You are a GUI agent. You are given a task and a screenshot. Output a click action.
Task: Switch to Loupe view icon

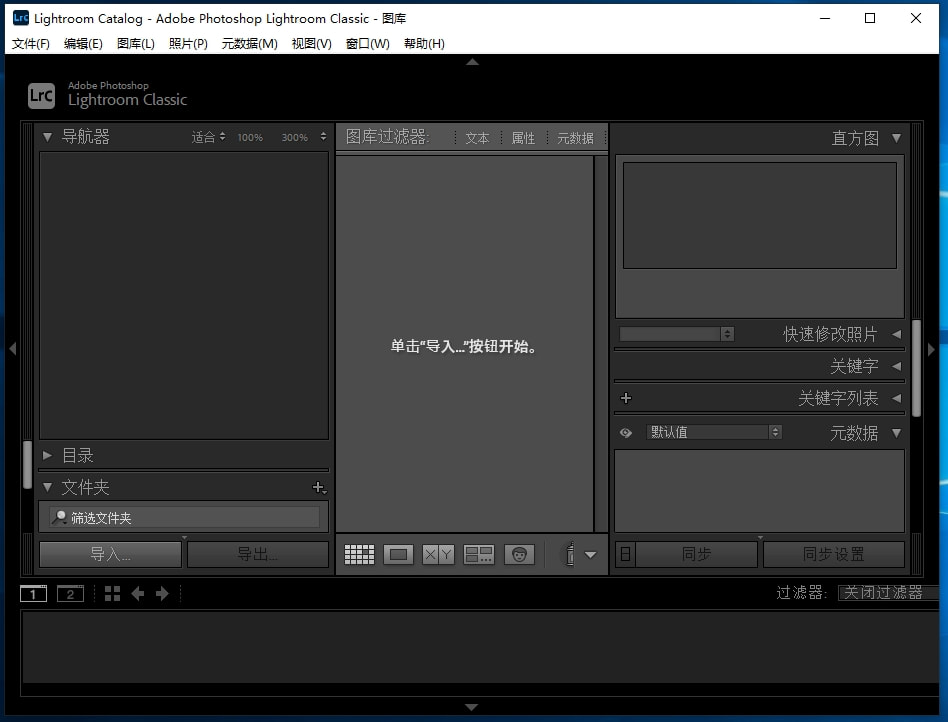point(398,554)
